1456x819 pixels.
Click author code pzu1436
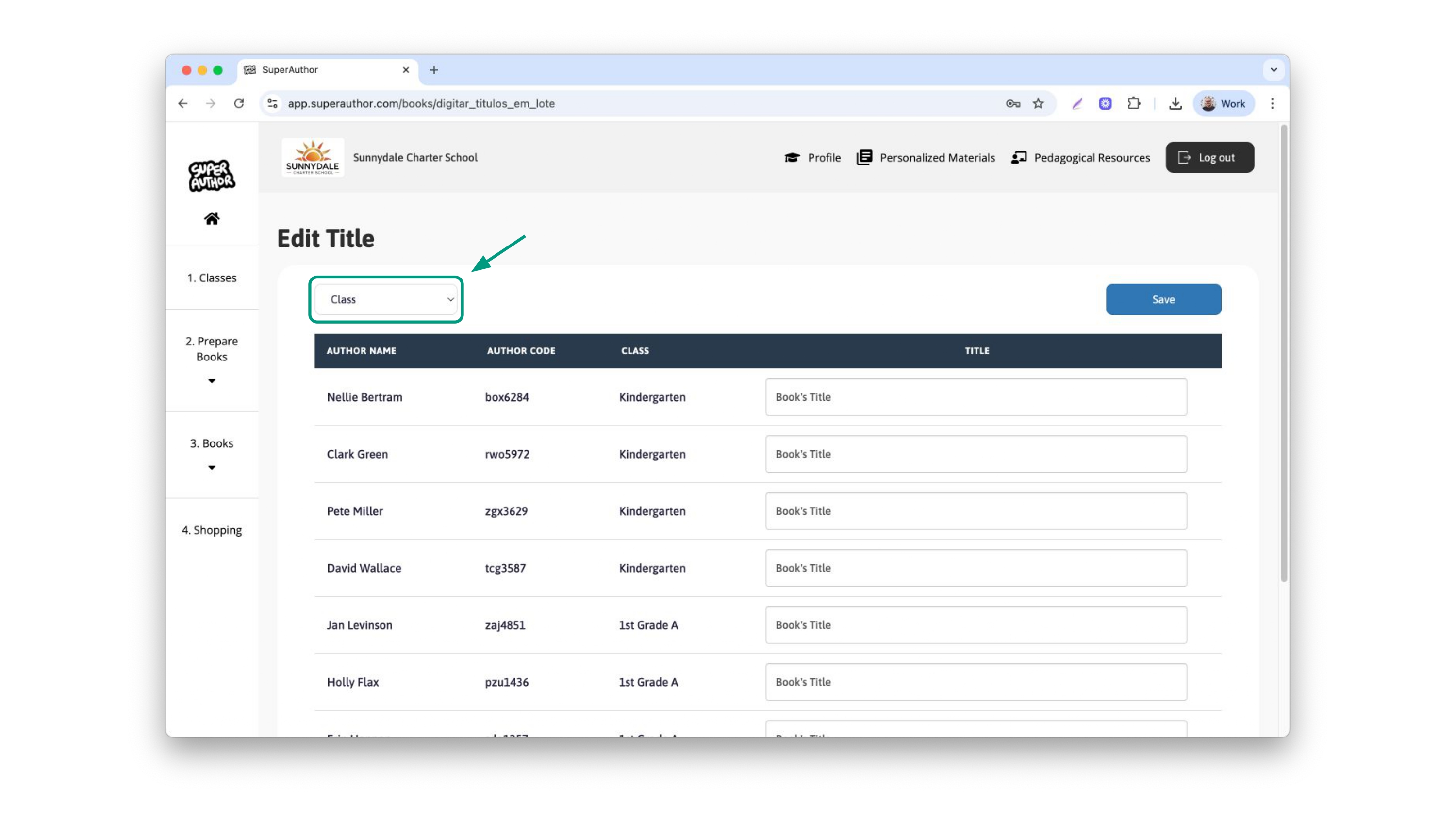click(x=506, y=682)
